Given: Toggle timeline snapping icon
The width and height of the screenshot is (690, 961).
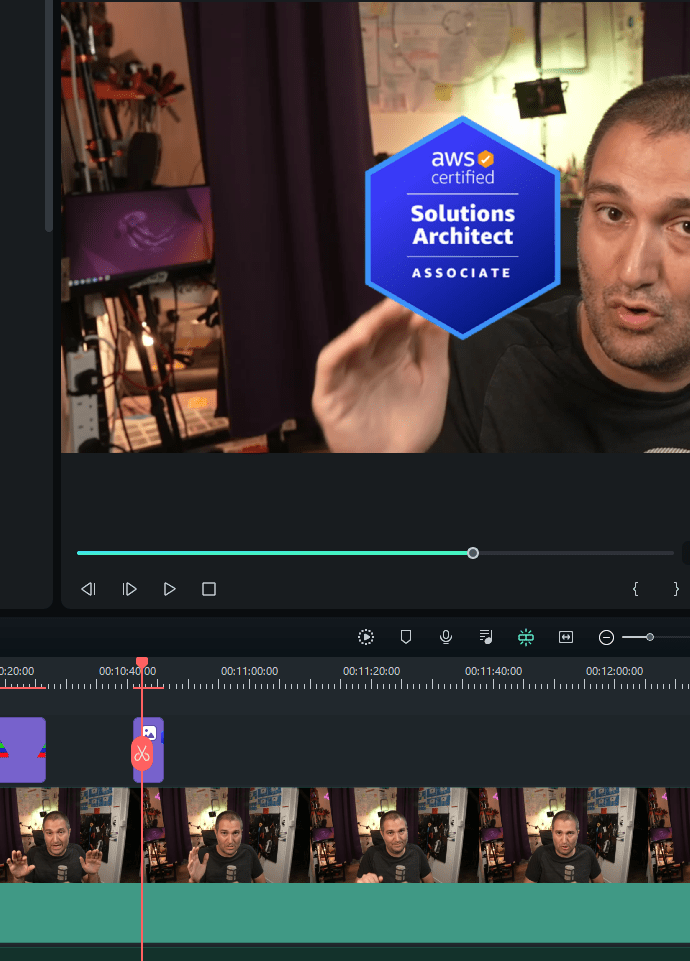Looking at the screenshot, I should pos(526,637).
